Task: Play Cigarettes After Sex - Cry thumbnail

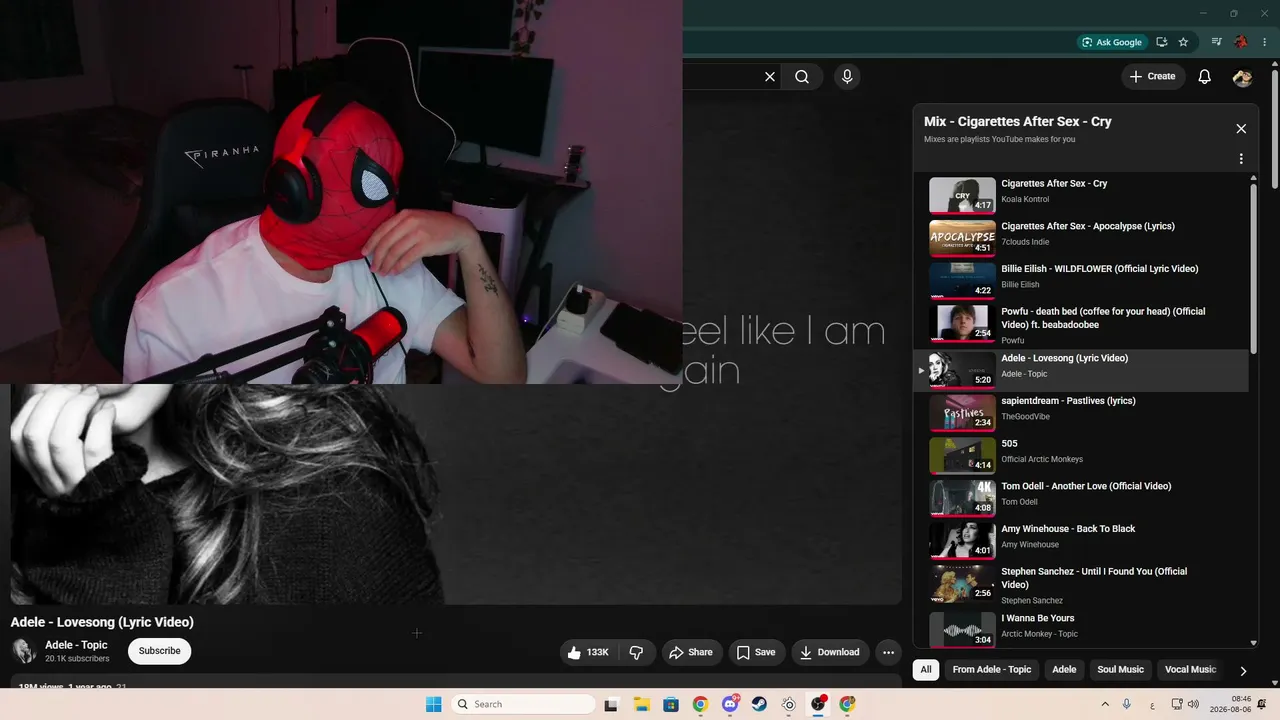Action: [962, 195]
